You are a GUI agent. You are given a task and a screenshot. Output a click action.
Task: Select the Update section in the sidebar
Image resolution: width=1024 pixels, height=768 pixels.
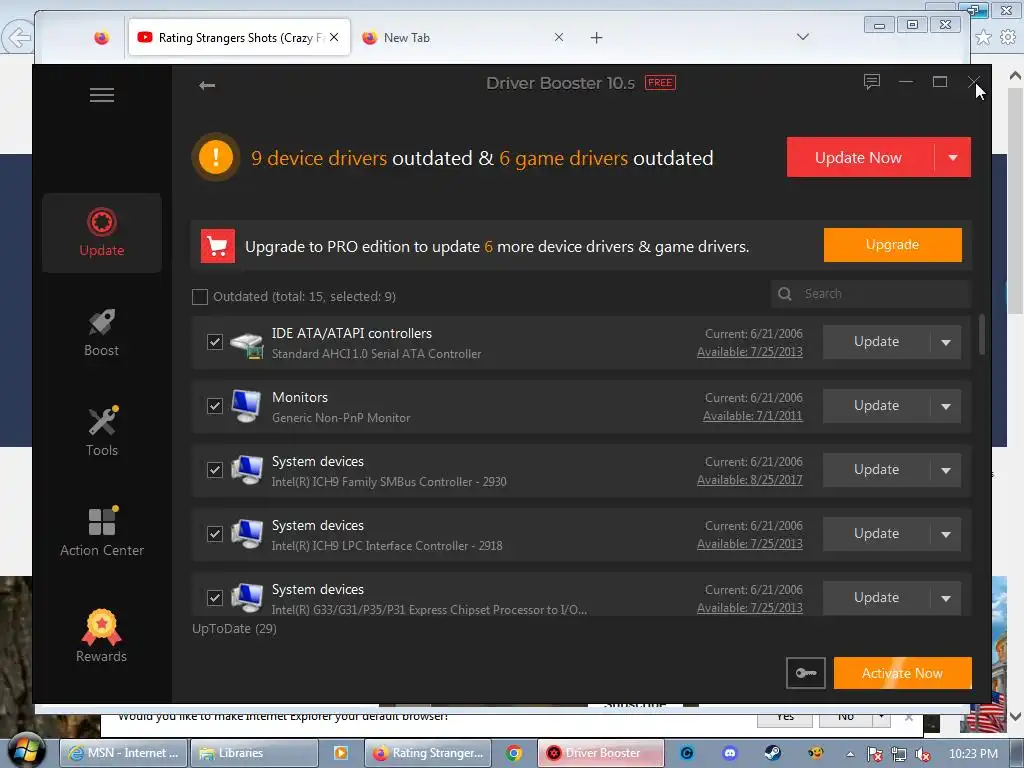pos(102,232)
